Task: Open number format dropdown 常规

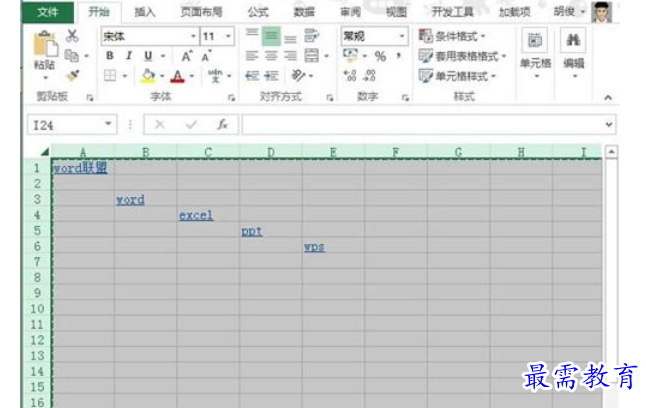Action: 402,36
